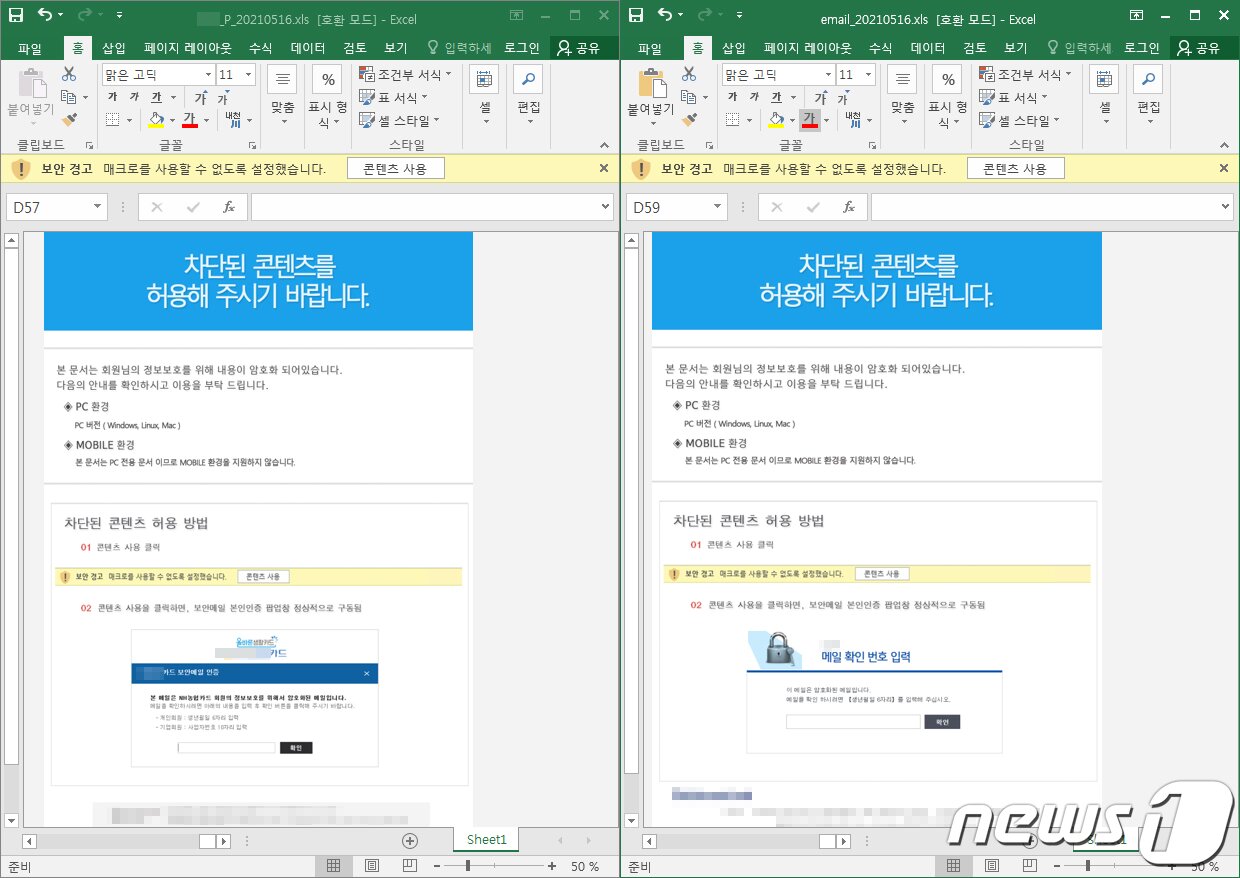This screenshot has width=1240, height=878.
Task: Open 표시 형식 number group in right window
Action: [948, 98]
